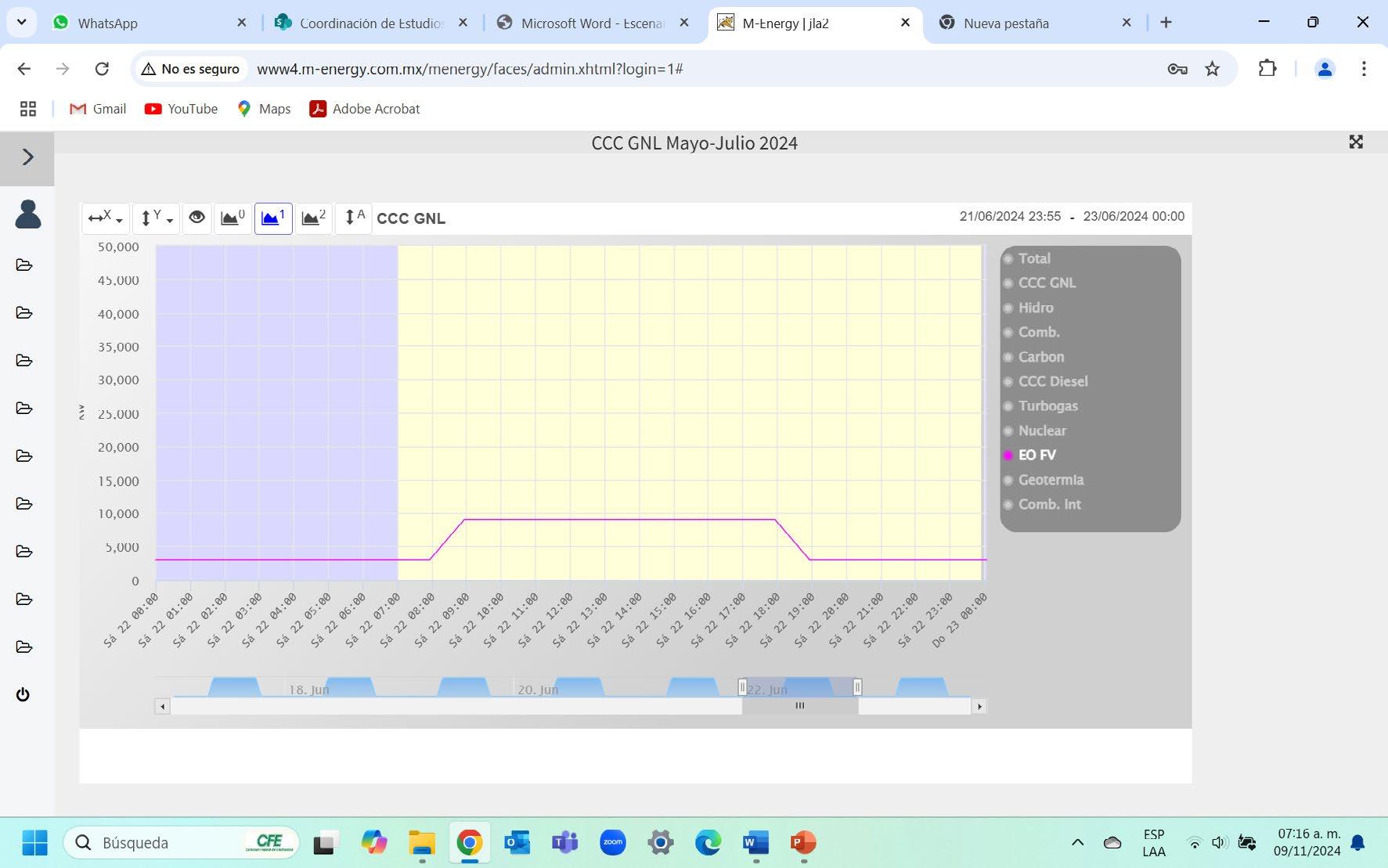
Task: Open the first folder icon in sidebar
Action: point(24,265)
